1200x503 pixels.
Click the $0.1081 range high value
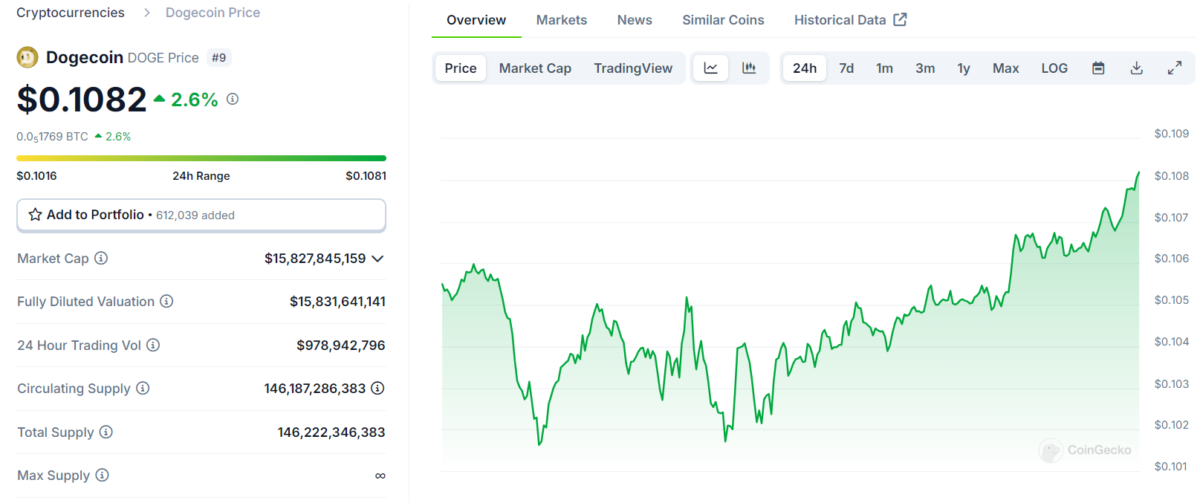(366, 176)
